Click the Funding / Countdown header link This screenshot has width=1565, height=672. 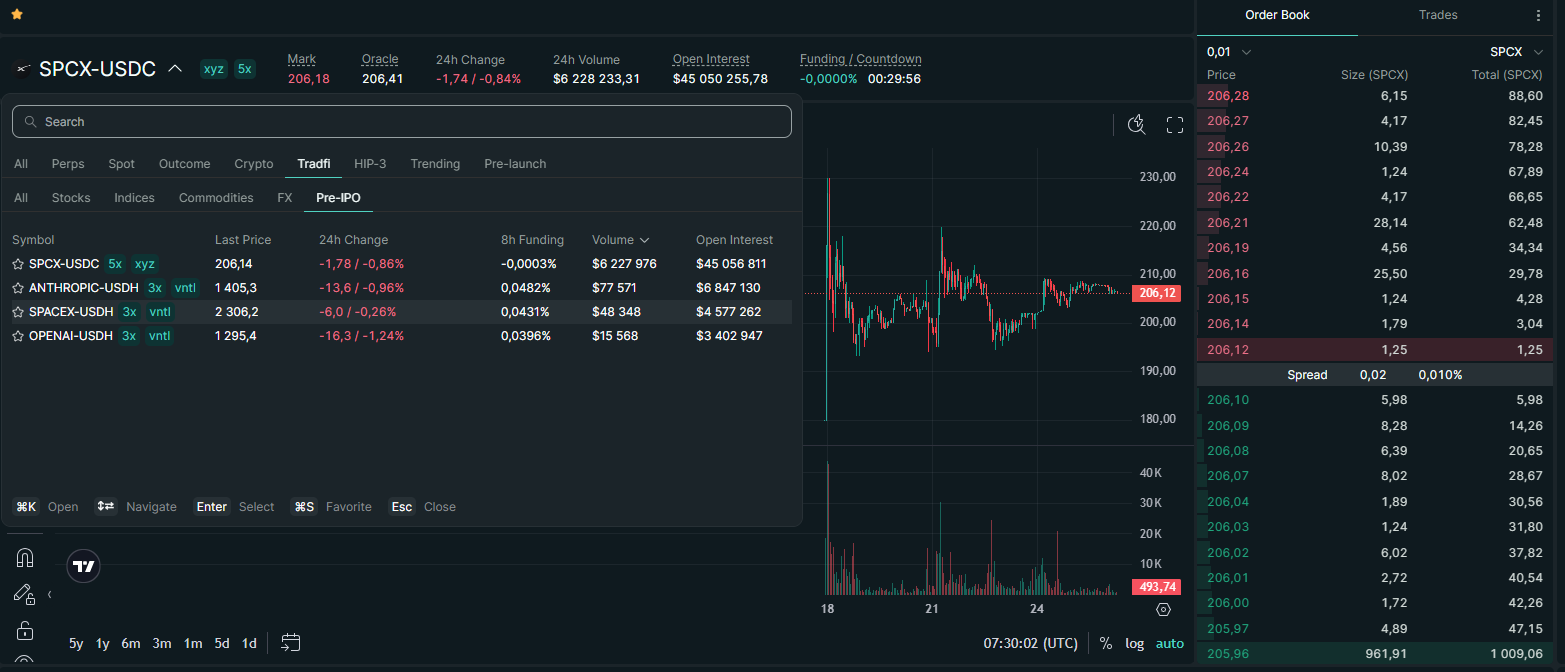click(861, 59)
